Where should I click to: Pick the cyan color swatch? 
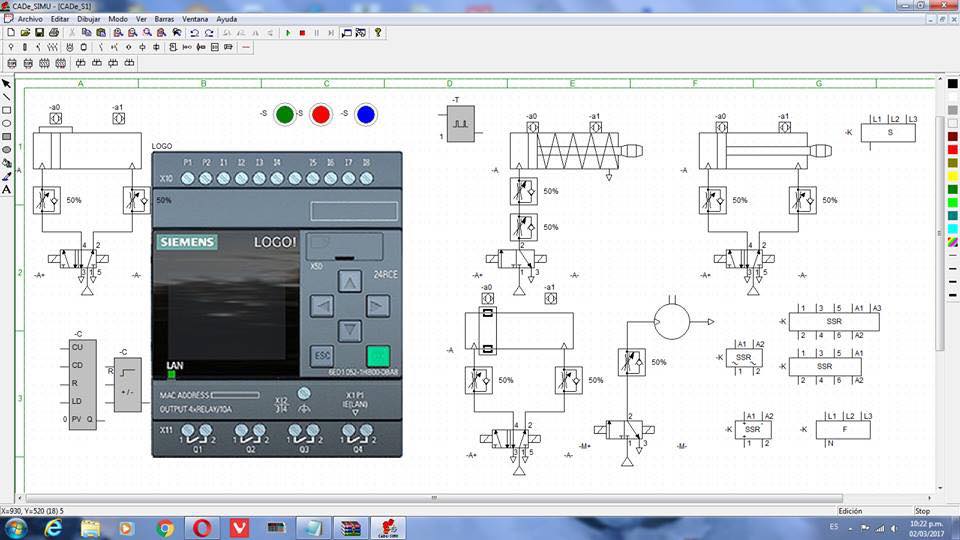point(953,229)
